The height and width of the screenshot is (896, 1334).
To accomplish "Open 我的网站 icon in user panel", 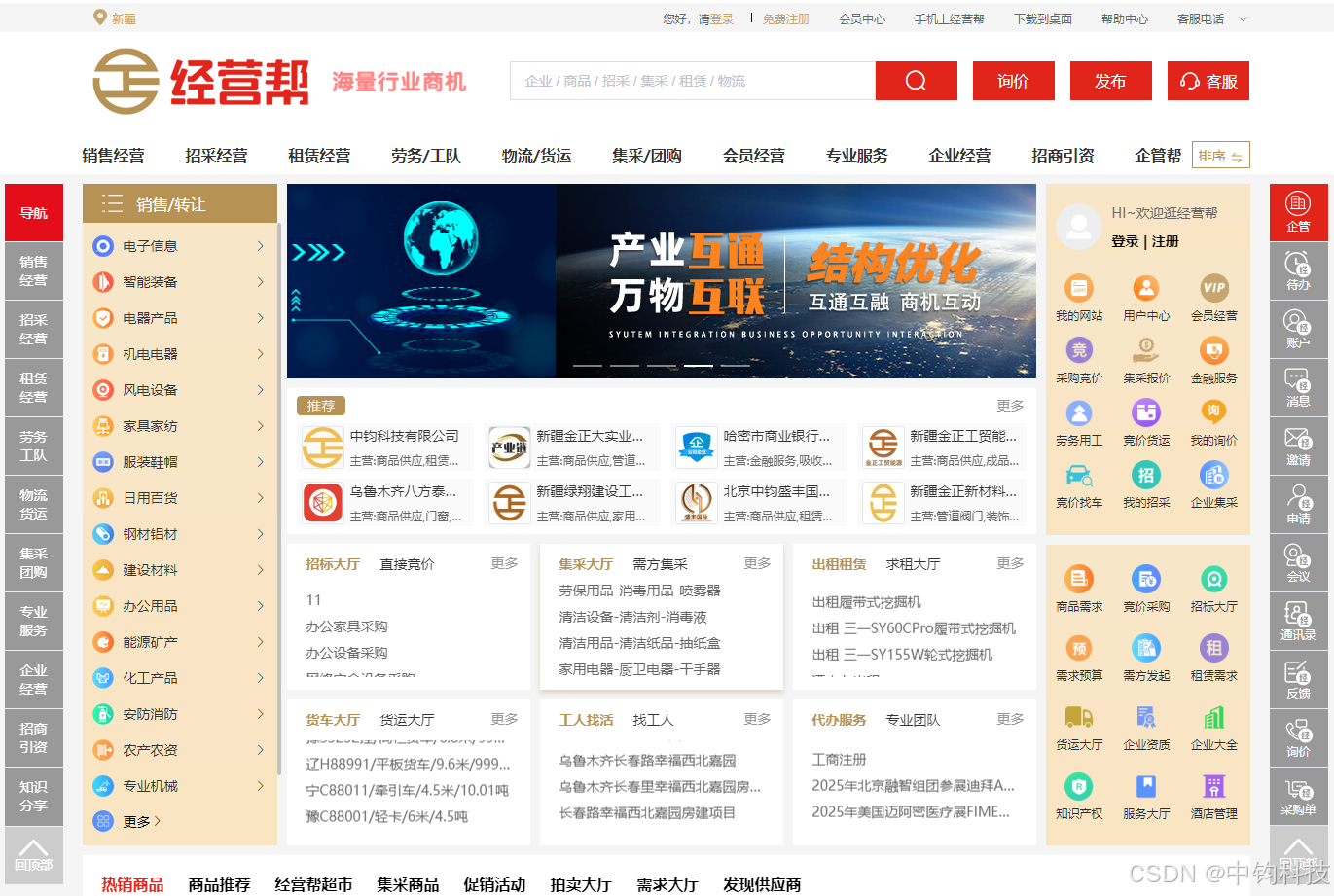I will click(1079, 288).
